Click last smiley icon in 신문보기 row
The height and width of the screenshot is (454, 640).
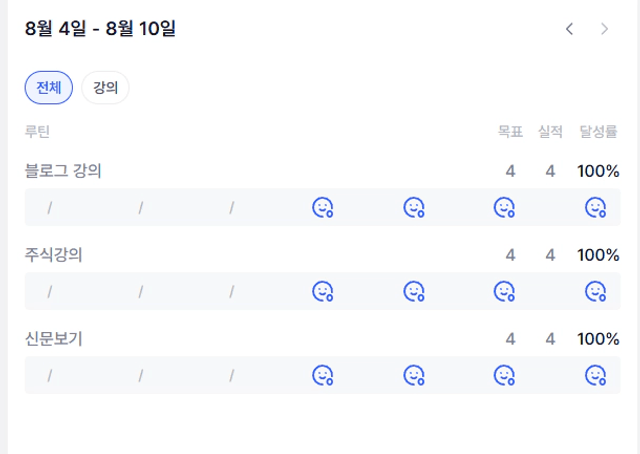tap(595, 375)
